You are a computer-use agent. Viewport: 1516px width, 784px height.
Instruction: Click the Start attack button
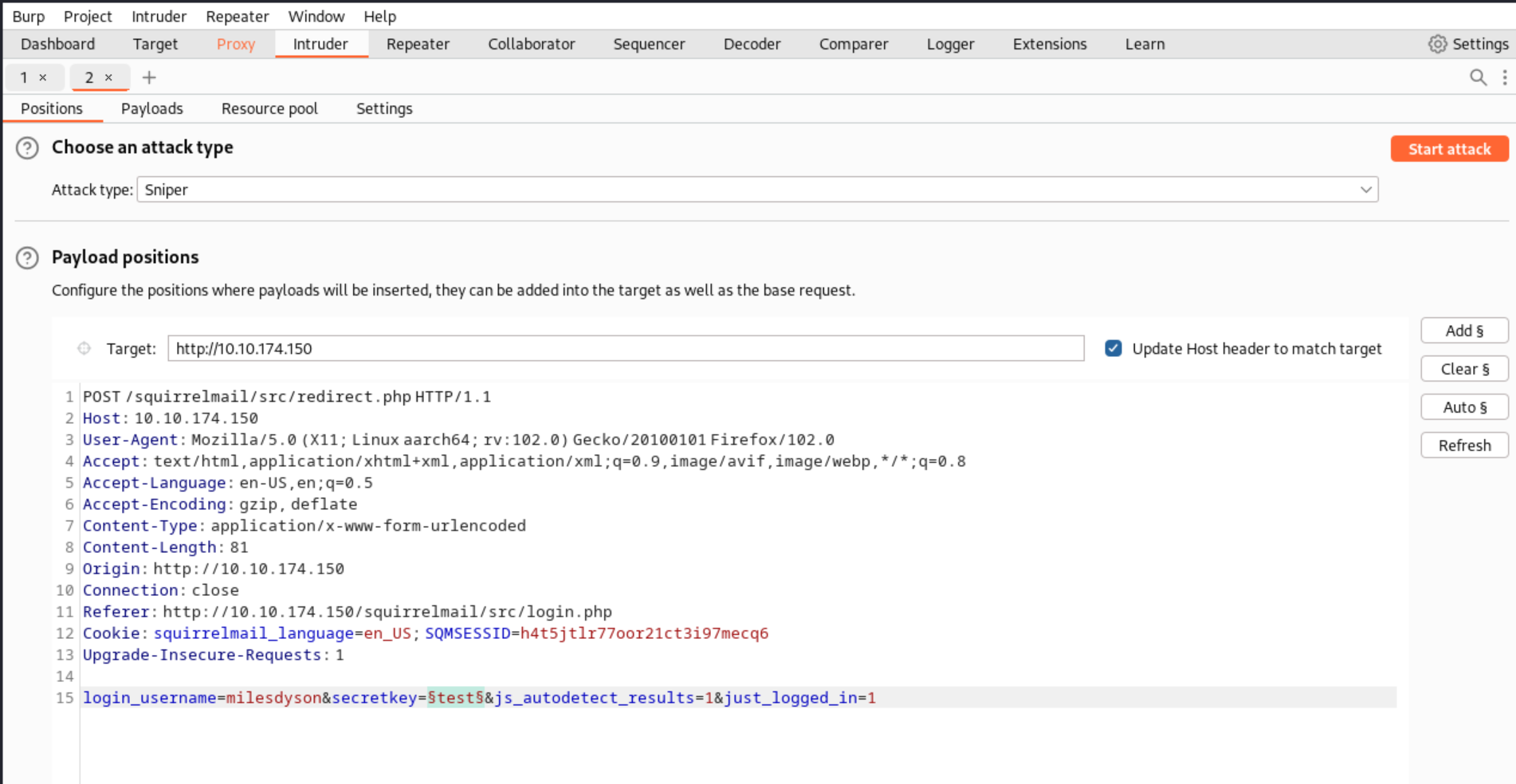[x=1449, y=149]
